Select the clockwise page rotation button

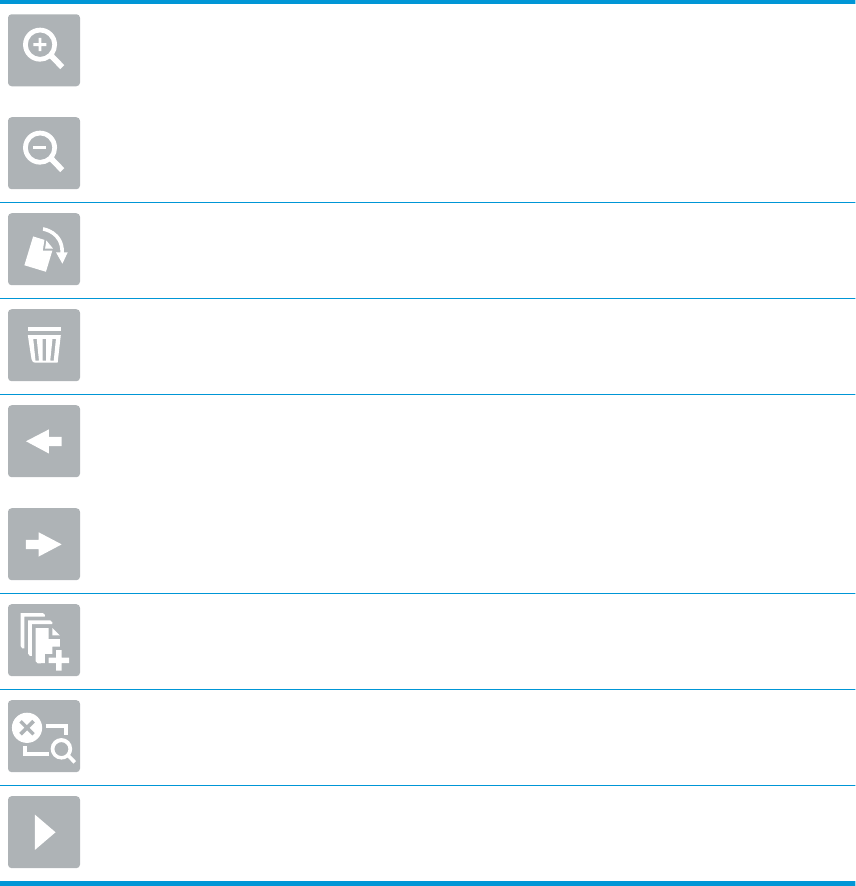click(44, 249)
